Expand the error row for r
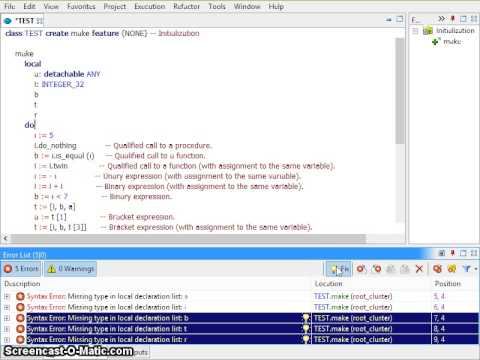Viewport: 480px width, 360px height. (7, 339)
